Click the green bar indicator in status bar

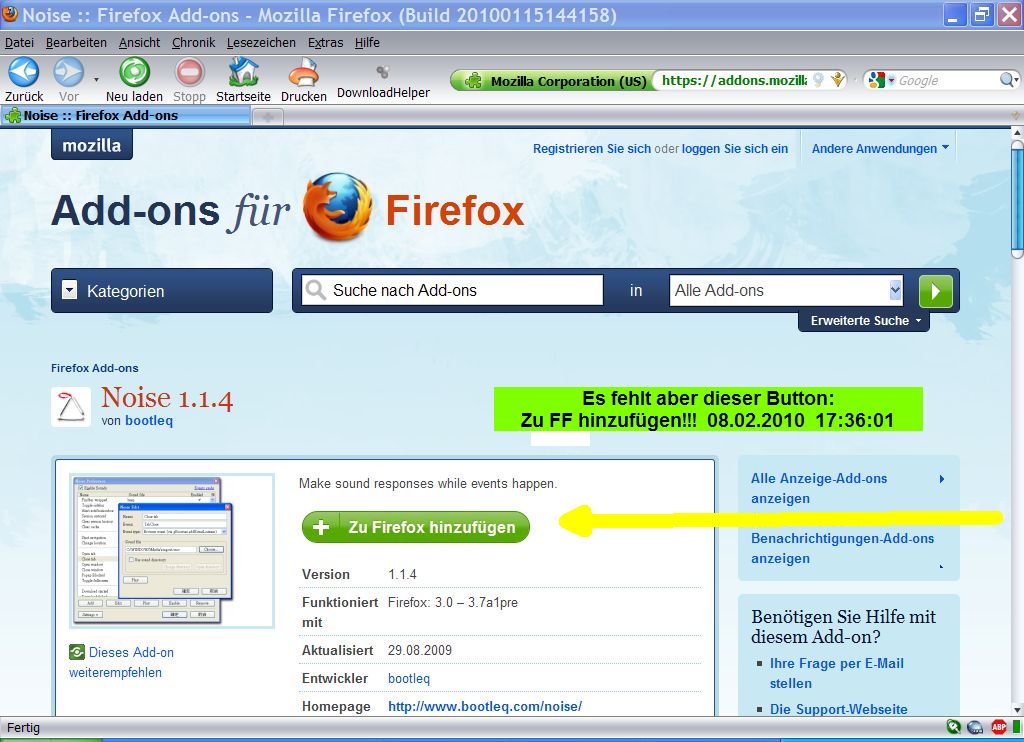point(1016,727)
